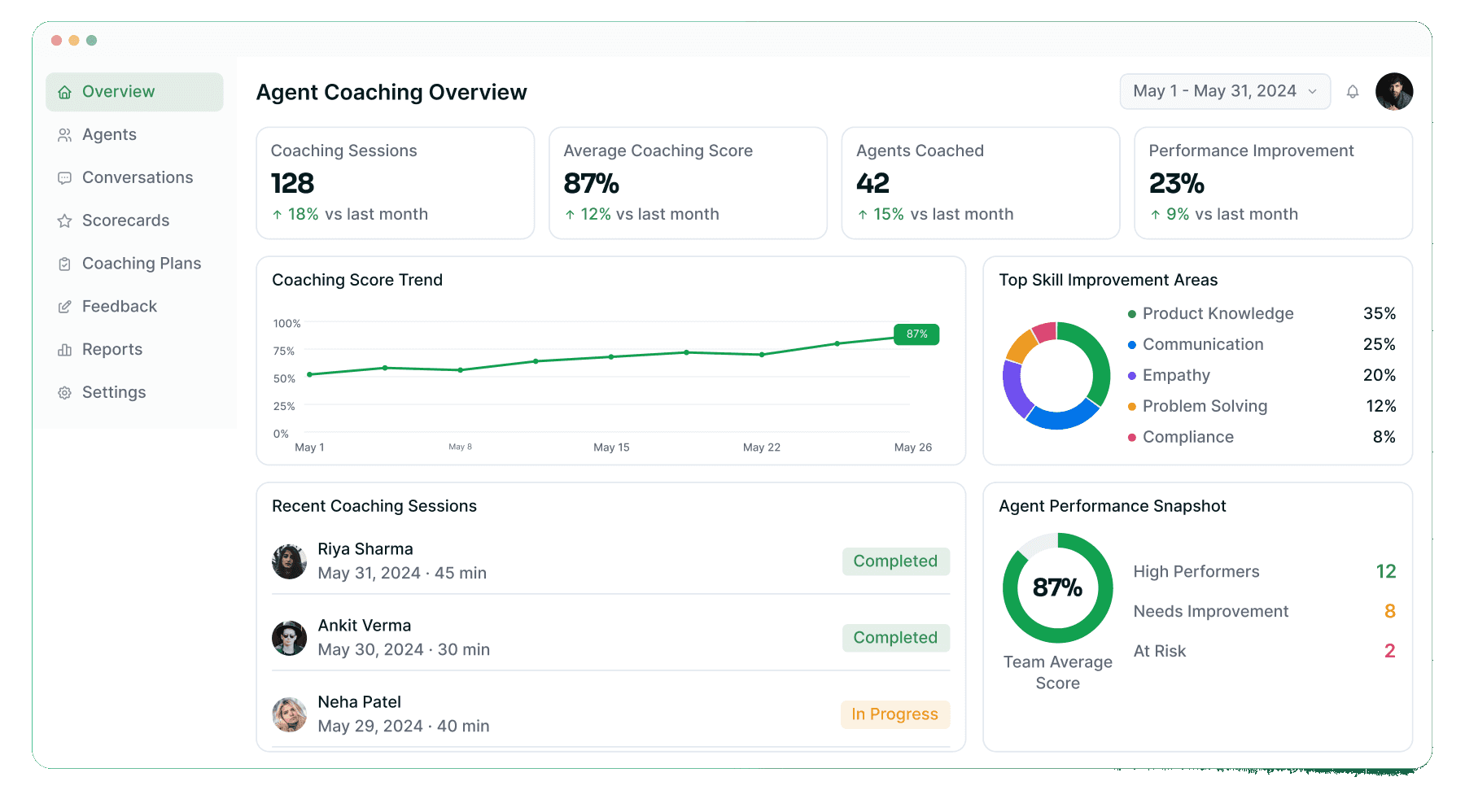The image size is (1465, 812).
Task: Click the pencil icon beside Feedback
Action: point(64,307)
